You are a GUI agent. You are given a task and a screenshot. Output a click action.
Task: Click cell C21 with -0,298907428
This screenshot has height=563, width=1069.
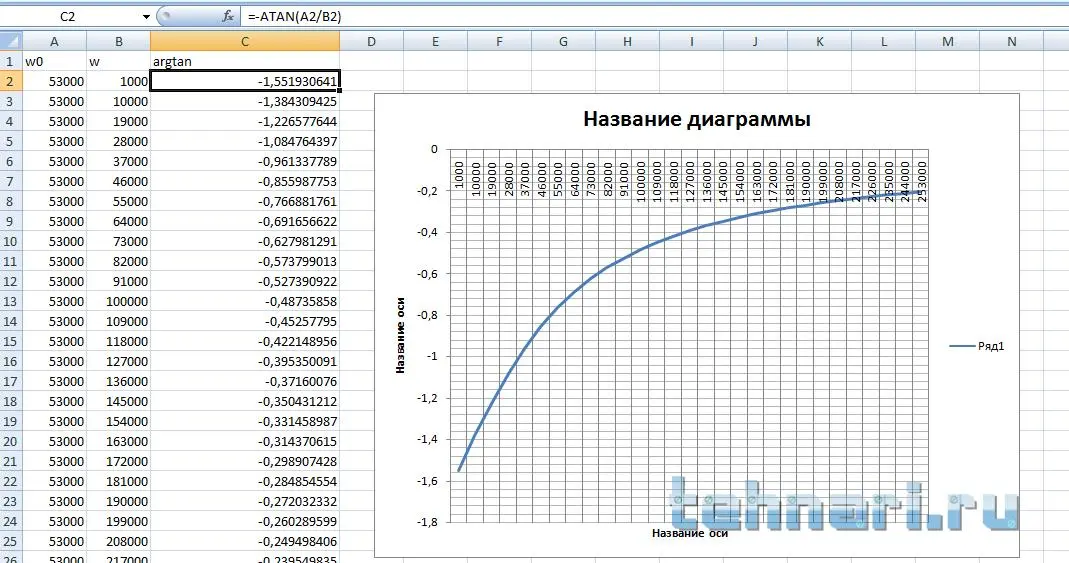[245, 461]
